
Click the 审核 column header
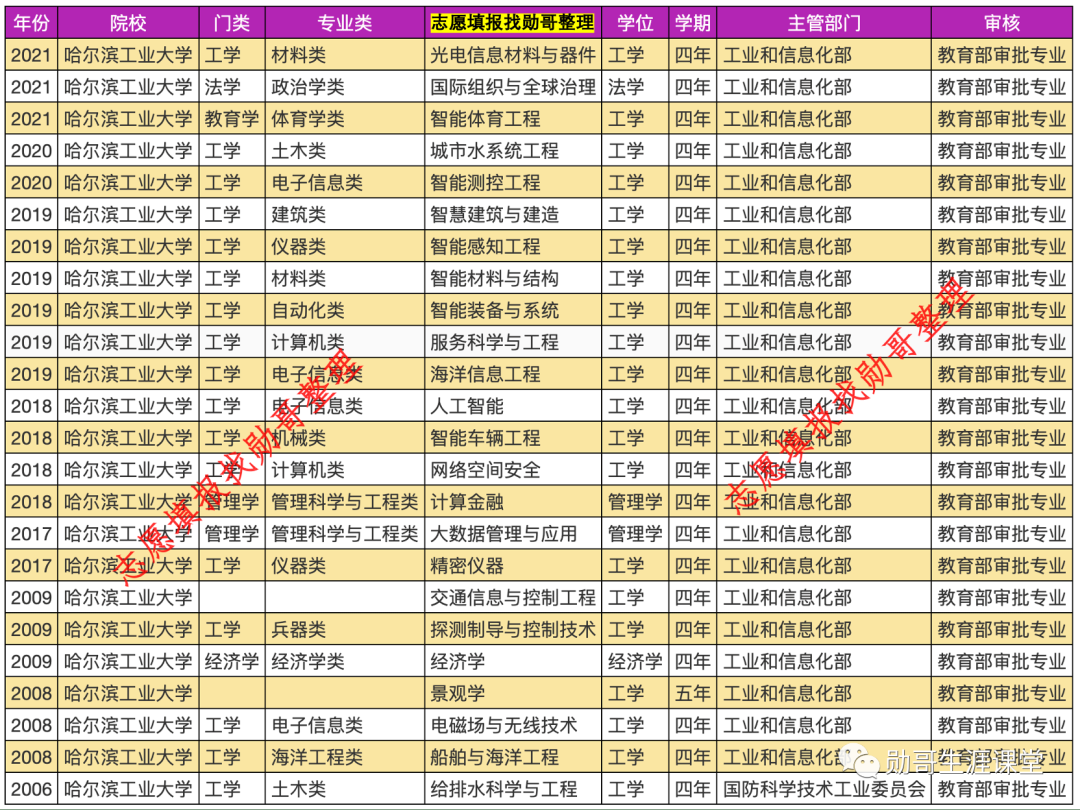point(1002,23)
